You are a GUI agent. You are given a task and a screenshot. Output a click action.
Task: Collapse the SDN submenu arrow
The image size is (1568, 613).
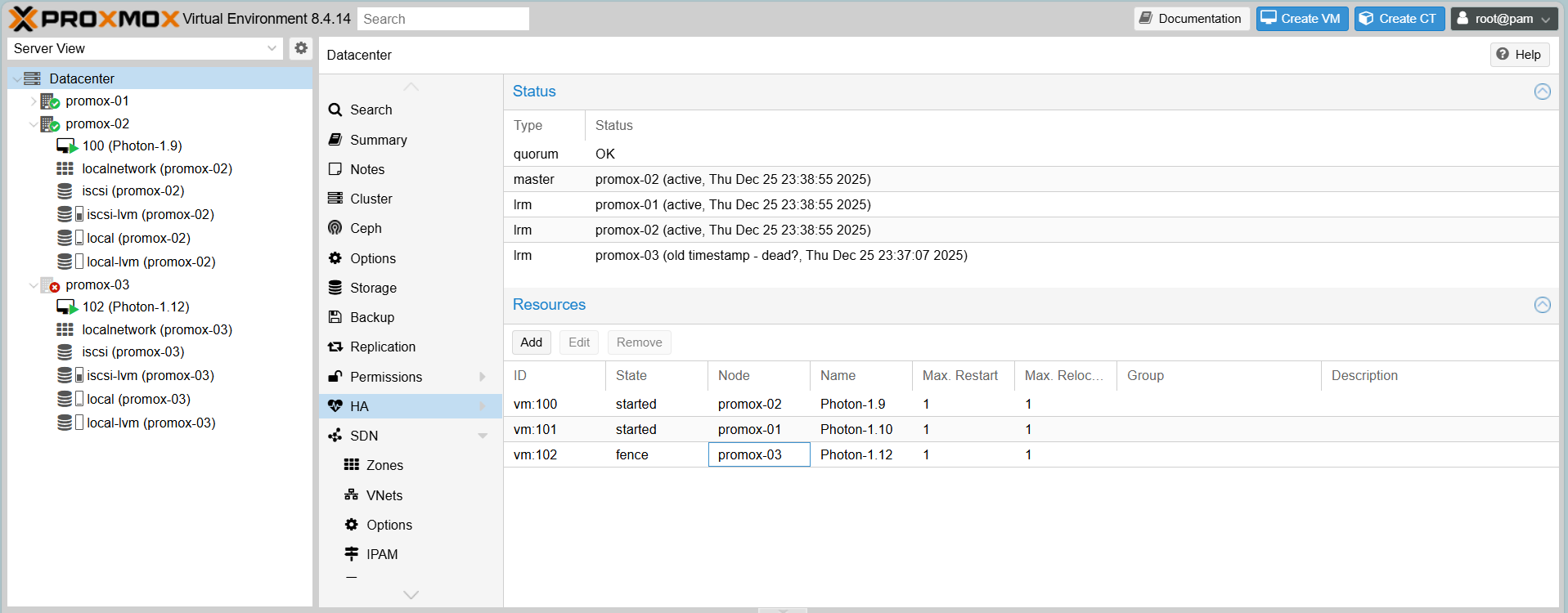483,436
